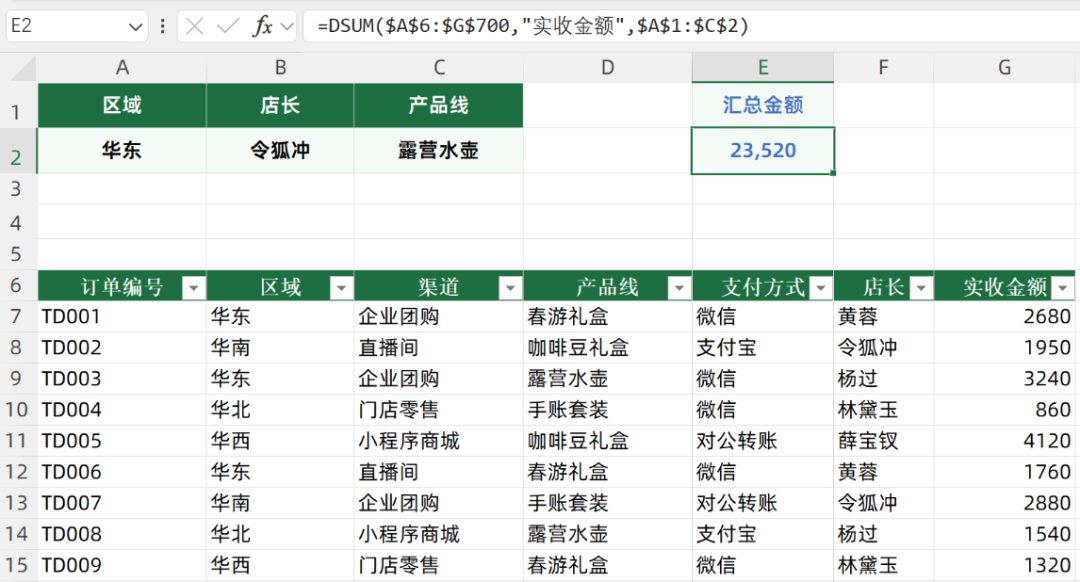Select column E header
The image size is (1080, 582).
point(763,68)
